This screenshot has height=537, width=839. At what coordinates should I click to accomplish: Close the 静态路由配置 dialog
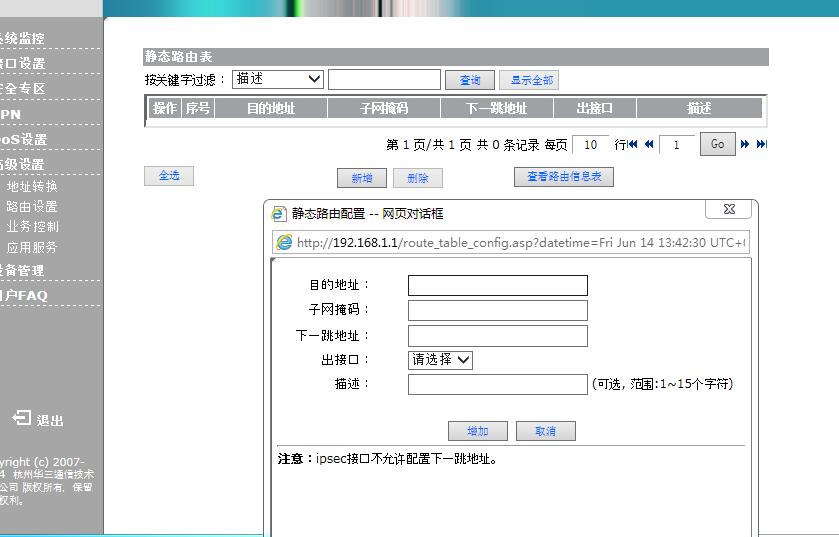click(729, 209)
